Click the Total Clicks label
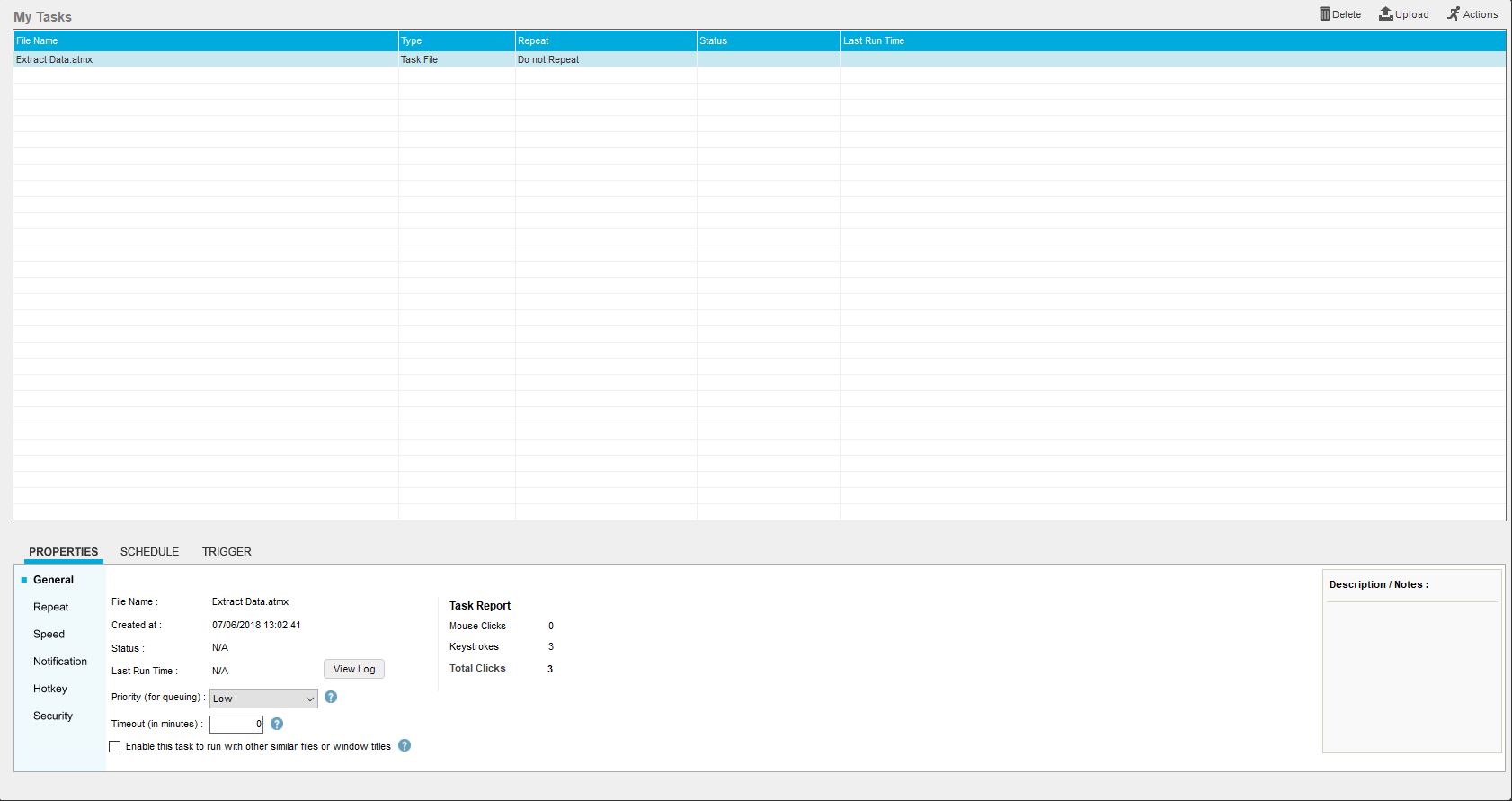Viewport: 1512px width, 801px height. (x=477, y=668)
